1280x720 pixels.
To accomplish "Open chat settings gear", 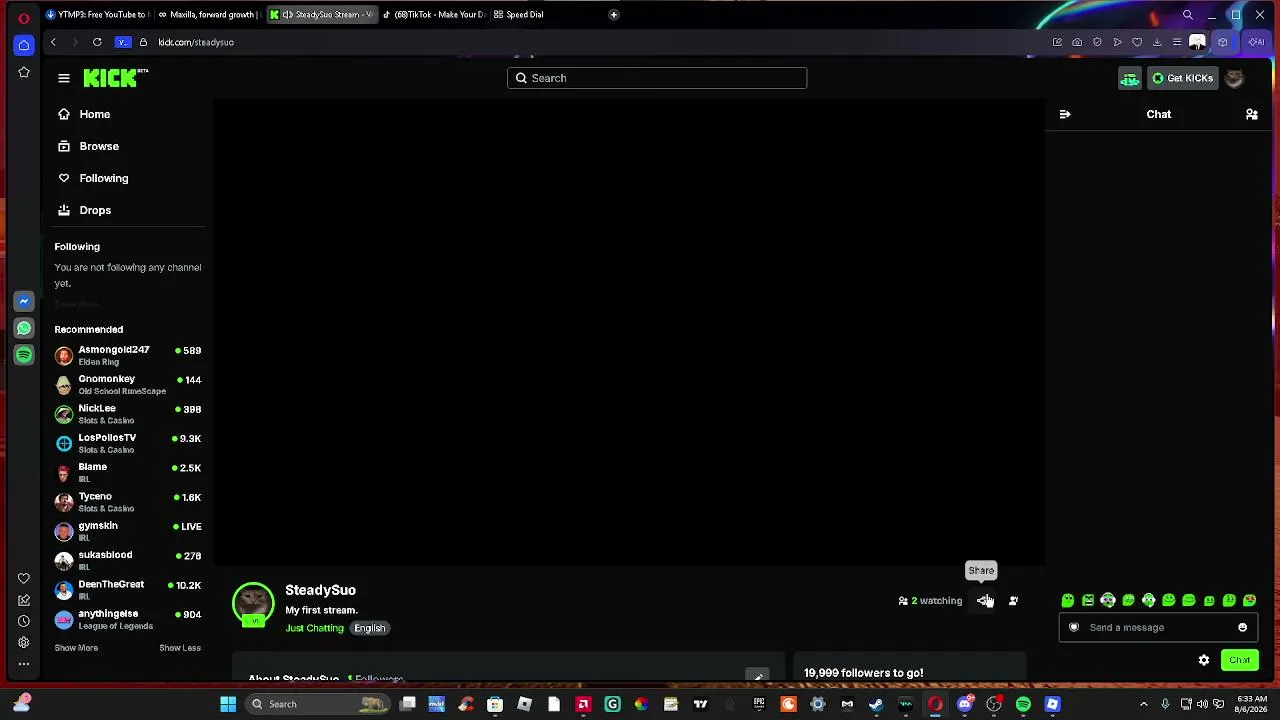I will [1204, 660].
